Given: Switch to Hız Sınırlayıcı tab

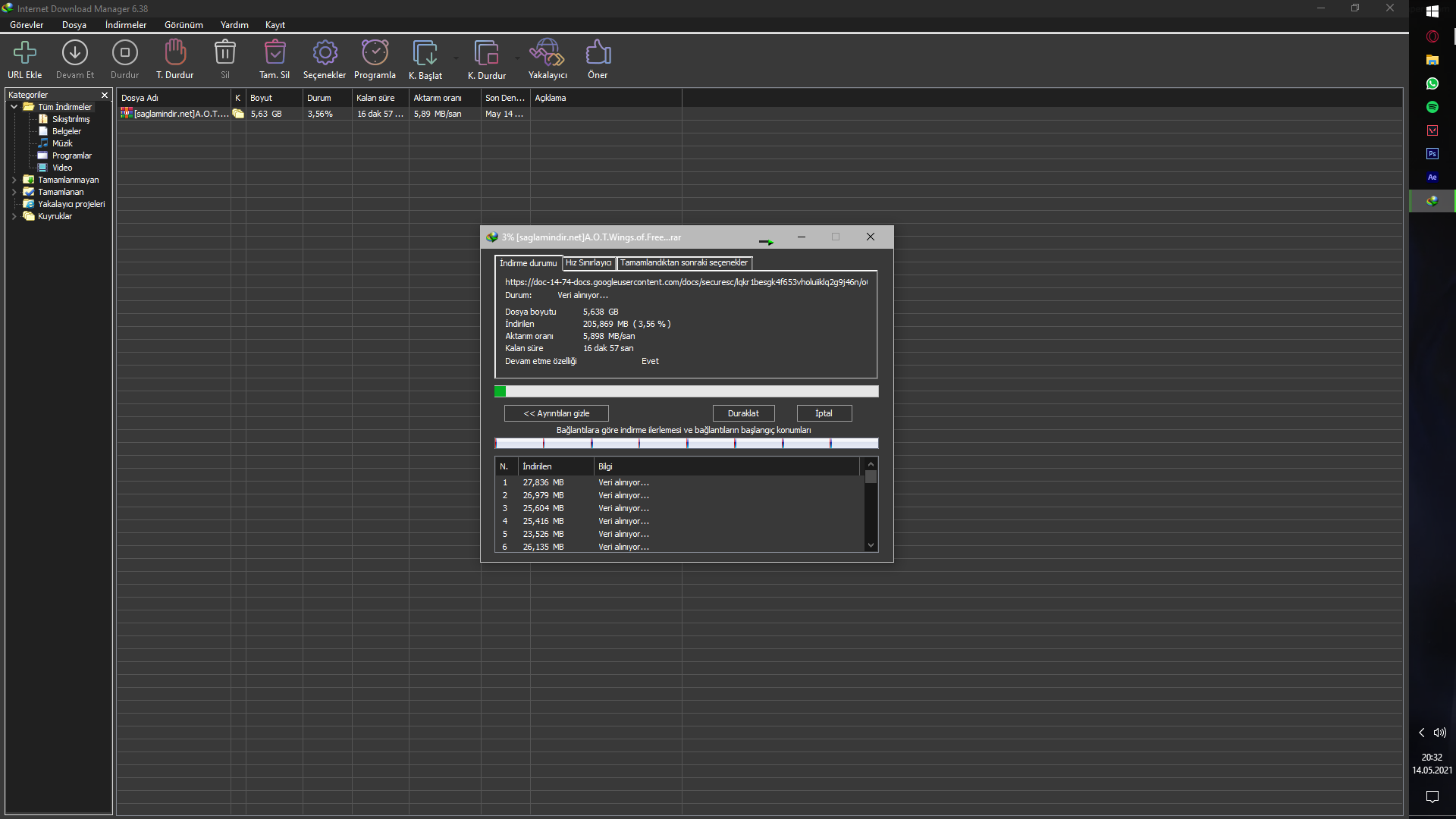Looking at the screenshot, I should tap(588, 263).
